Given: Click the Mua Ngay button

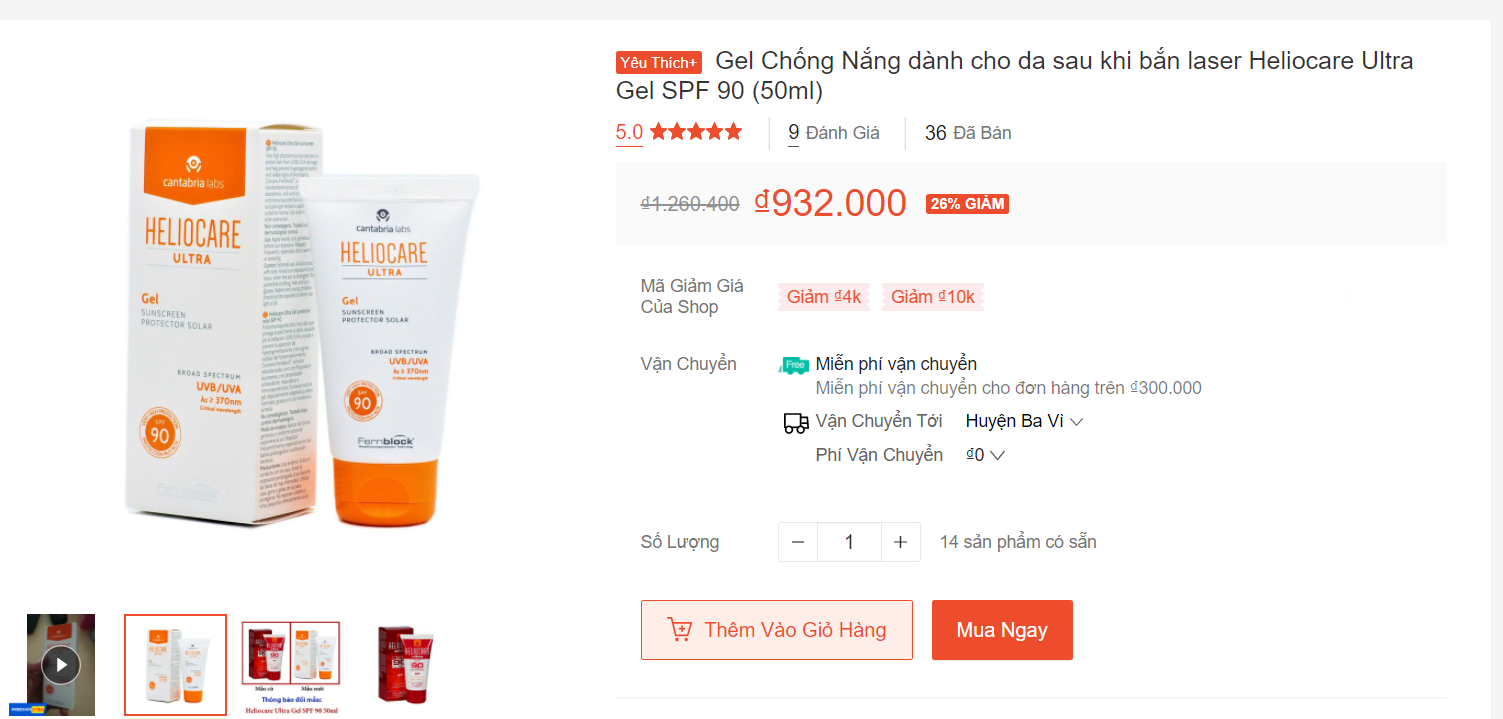Looking at the screenshot, I should point(1002,630).
